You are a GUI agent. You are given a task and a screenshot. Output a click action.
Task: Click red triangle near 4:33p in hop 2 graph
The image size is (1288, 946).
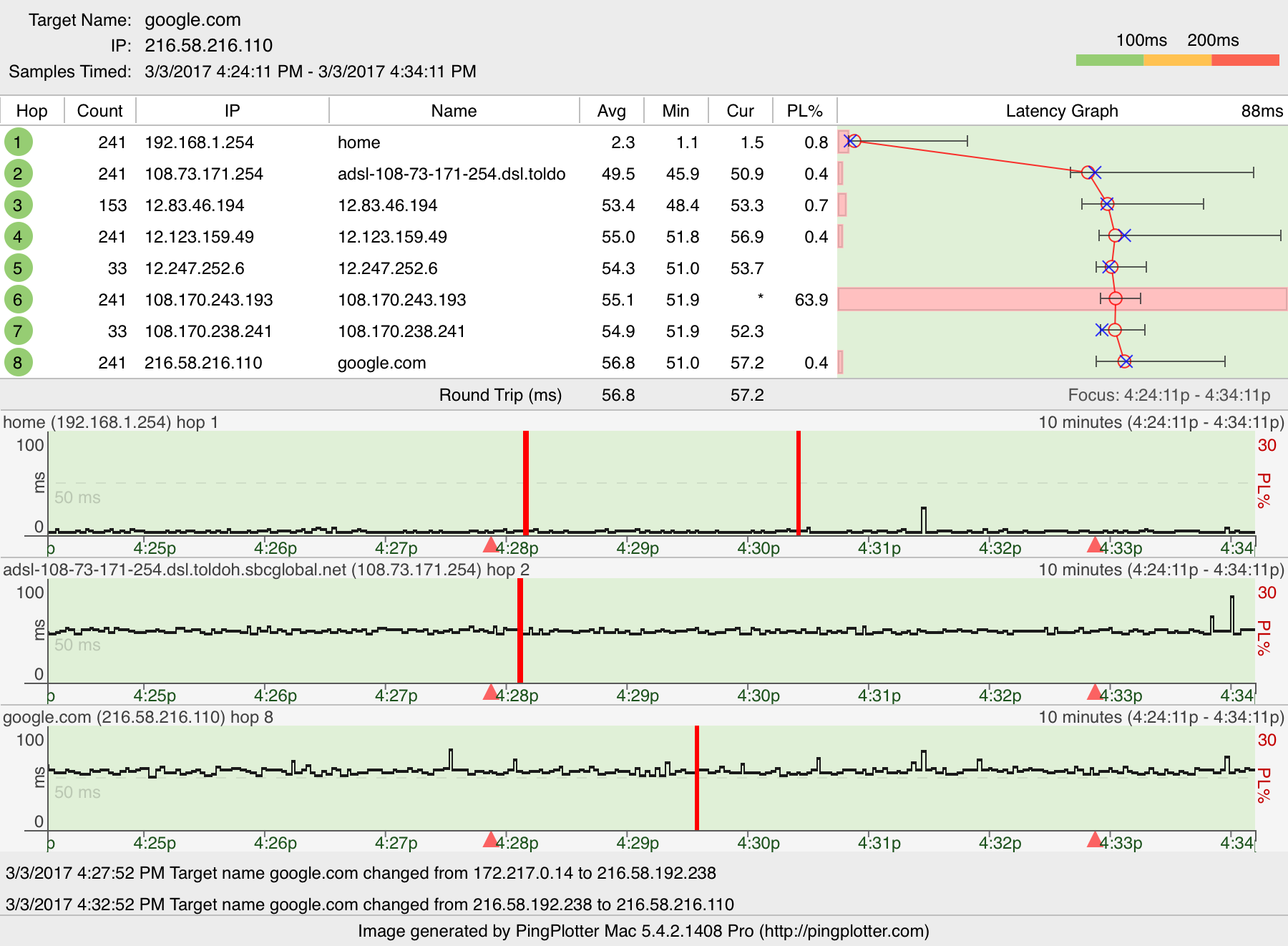1094,693
